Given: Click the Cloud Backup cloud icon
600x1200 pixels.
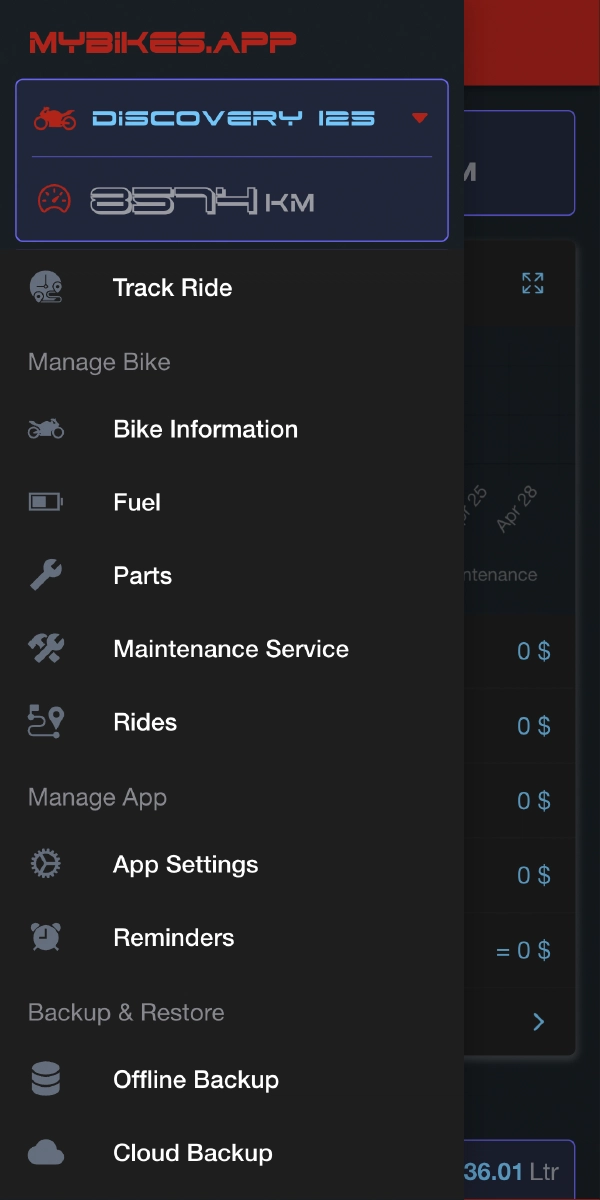Looking at the screenshot, I should [46, 1153].
